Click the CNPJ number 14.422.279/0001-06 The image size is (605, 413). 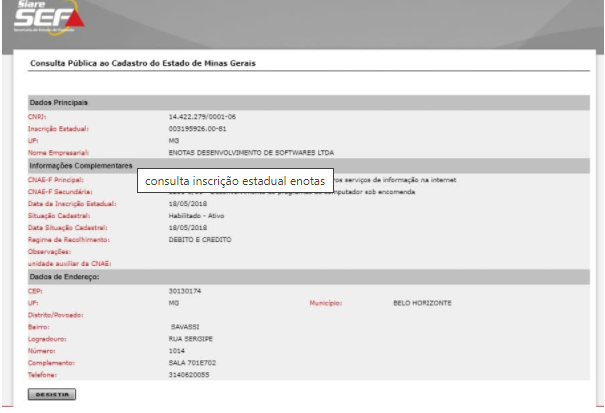click(x=202, y=117)
